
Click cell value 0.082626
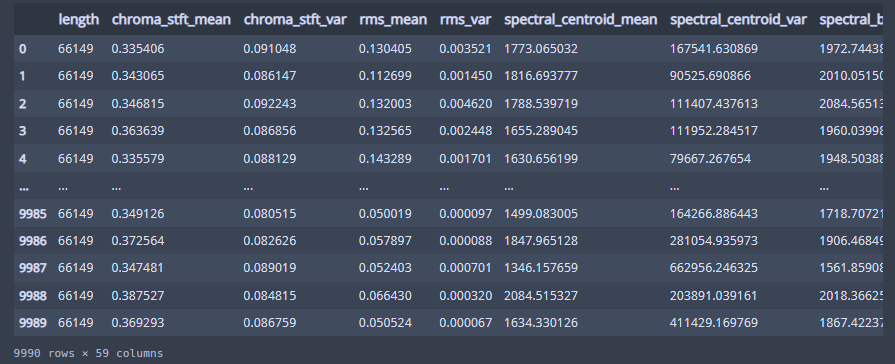click(x=270, y=241)
